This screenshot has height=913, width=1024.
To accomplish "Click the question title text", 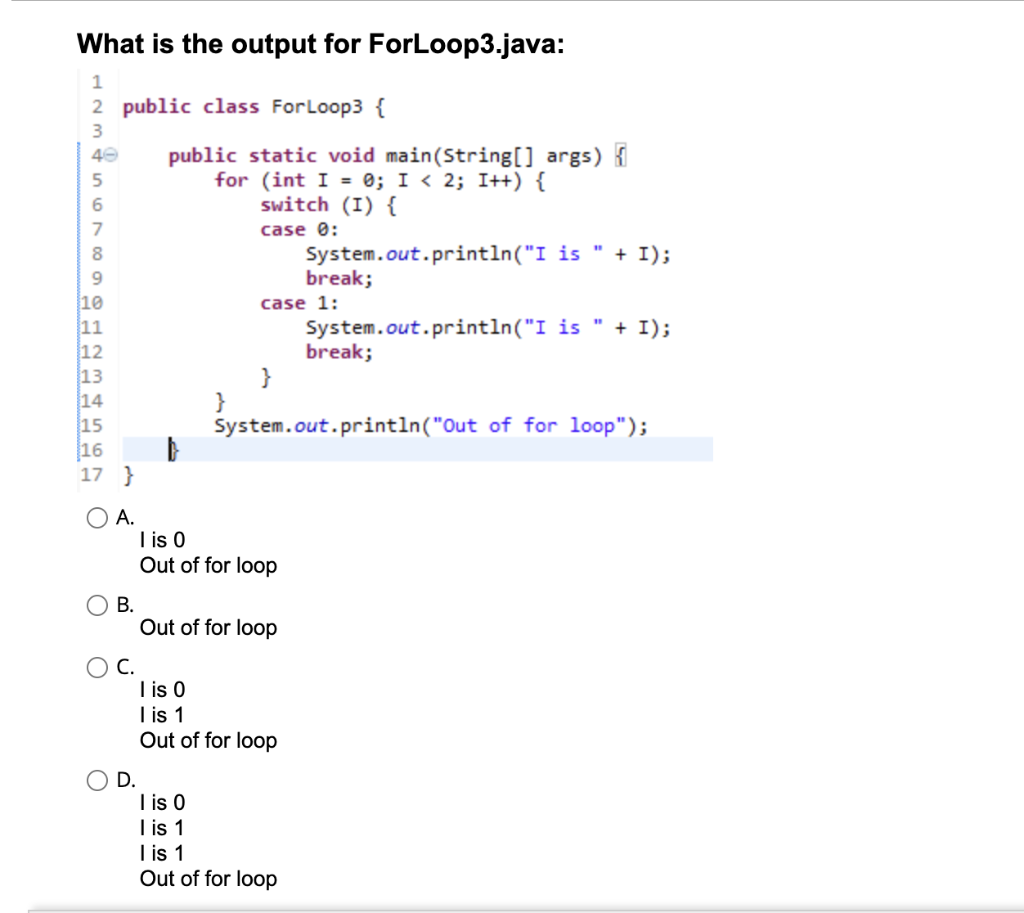I will (x=330, y=44).
